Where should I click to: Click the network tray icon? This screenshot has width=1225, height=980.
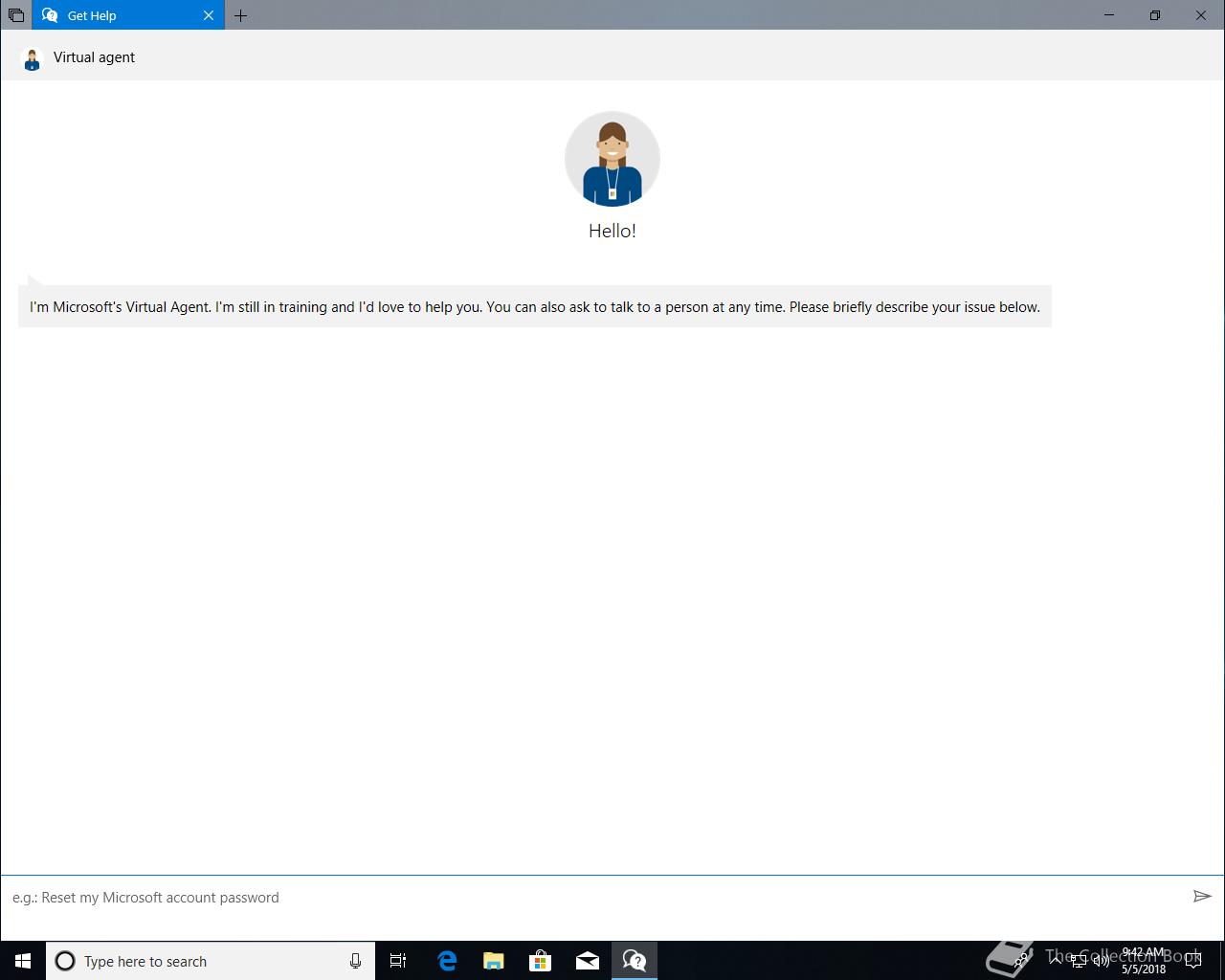[1079, 961]
